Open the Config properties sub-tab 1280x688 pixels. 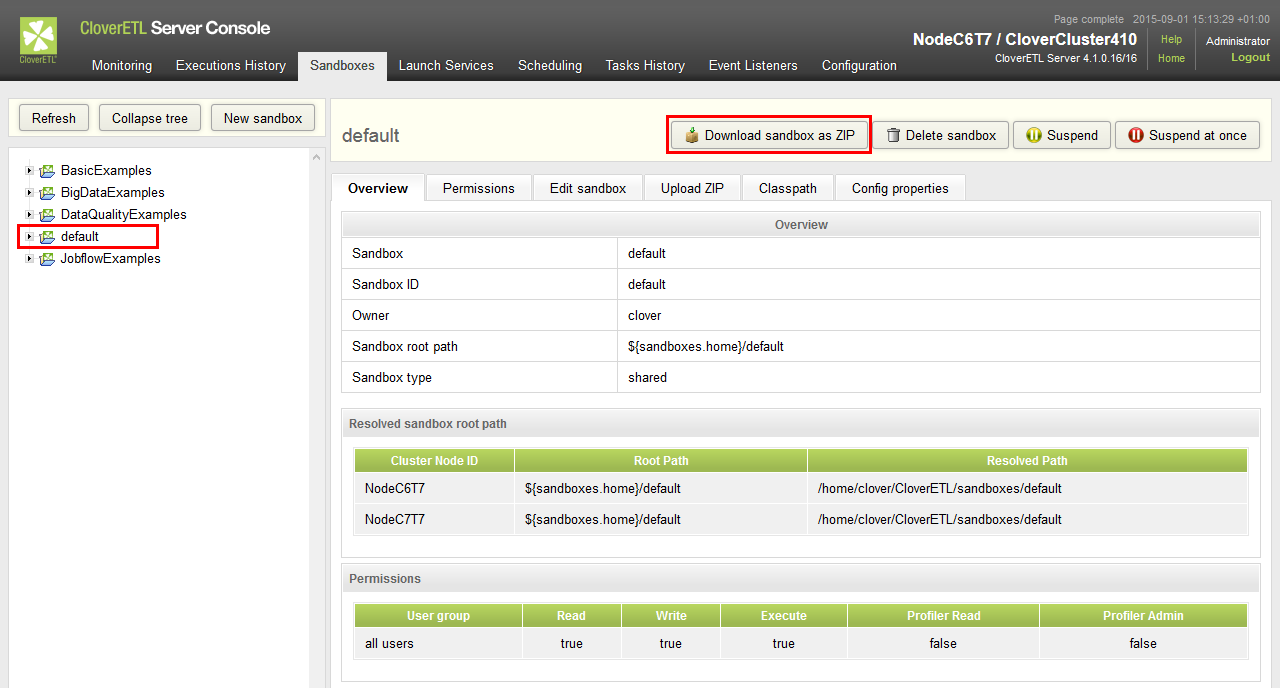click(x=900, y=188)
